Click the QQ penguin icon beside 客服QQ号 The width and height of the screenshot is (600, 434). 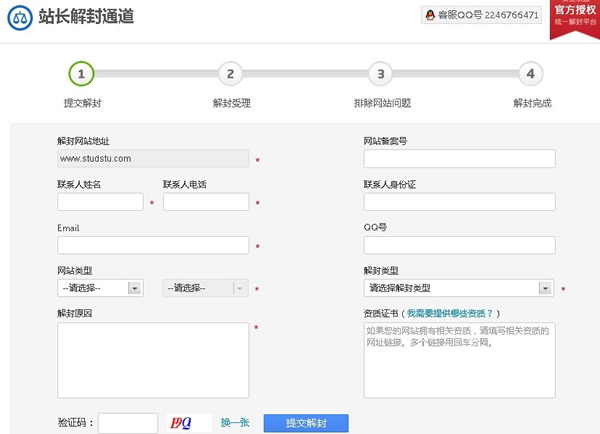coord(430,15)
